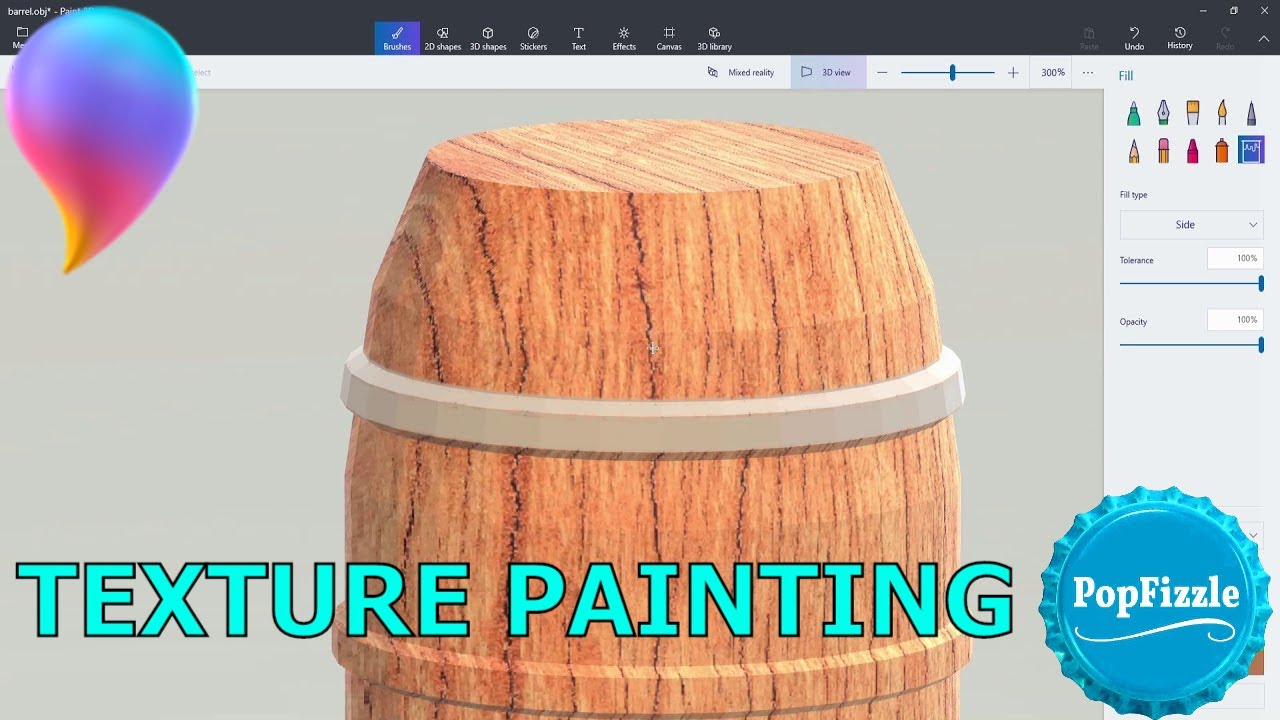Open the Brushes tab

click(397, 38)
